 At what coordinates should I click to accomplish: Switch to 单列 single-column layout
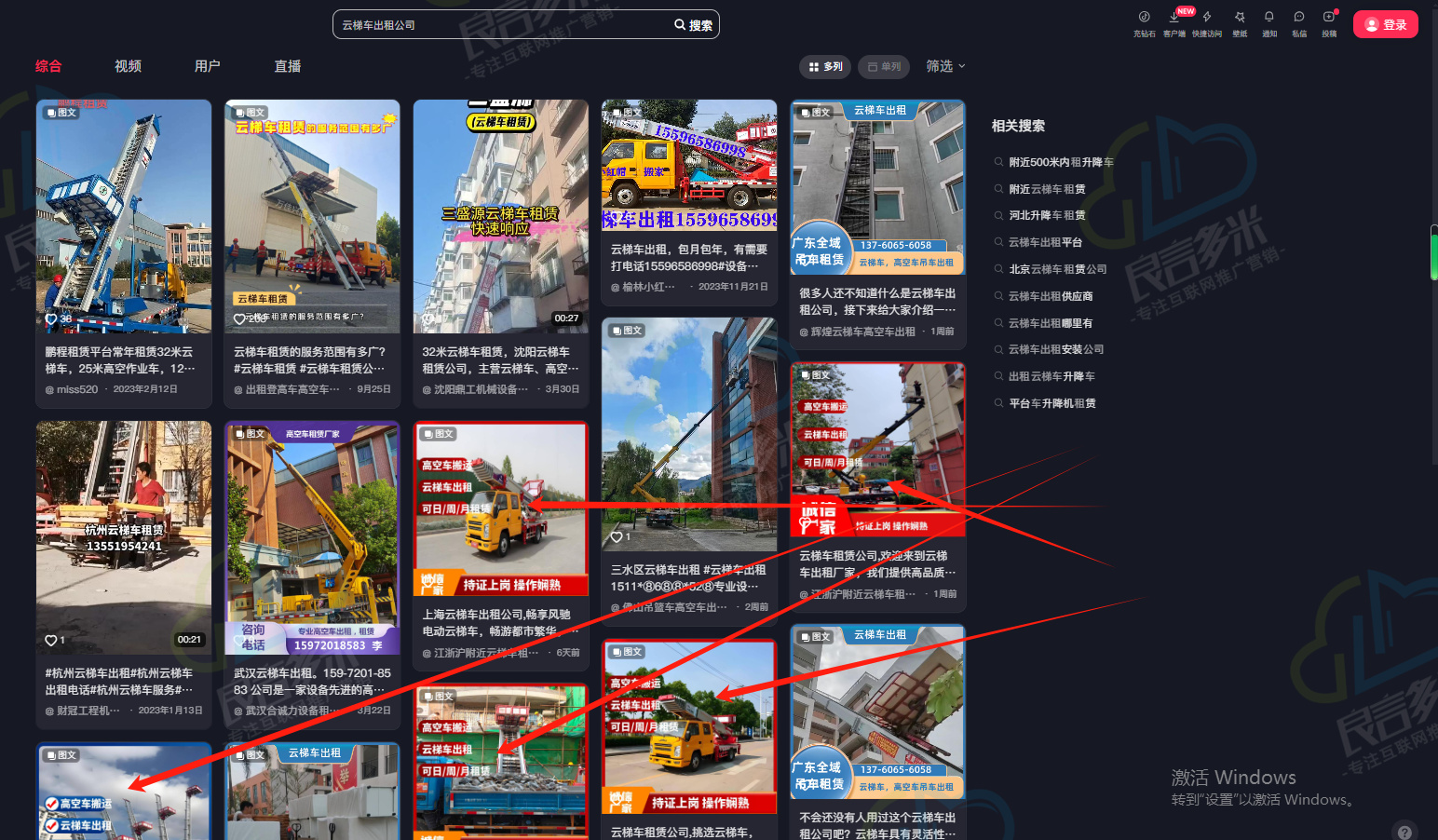(883, 67)
